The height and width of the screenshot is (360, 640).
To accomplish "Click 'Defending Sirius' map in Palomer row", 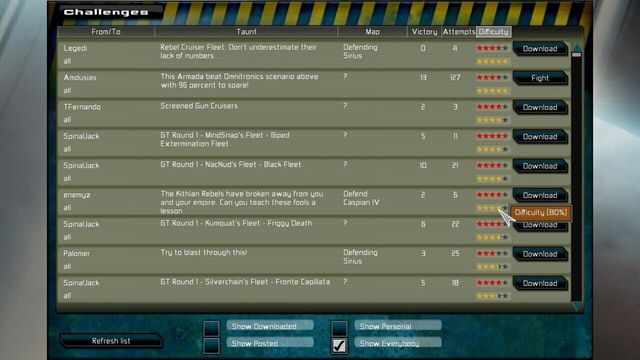I will point(360,257).
